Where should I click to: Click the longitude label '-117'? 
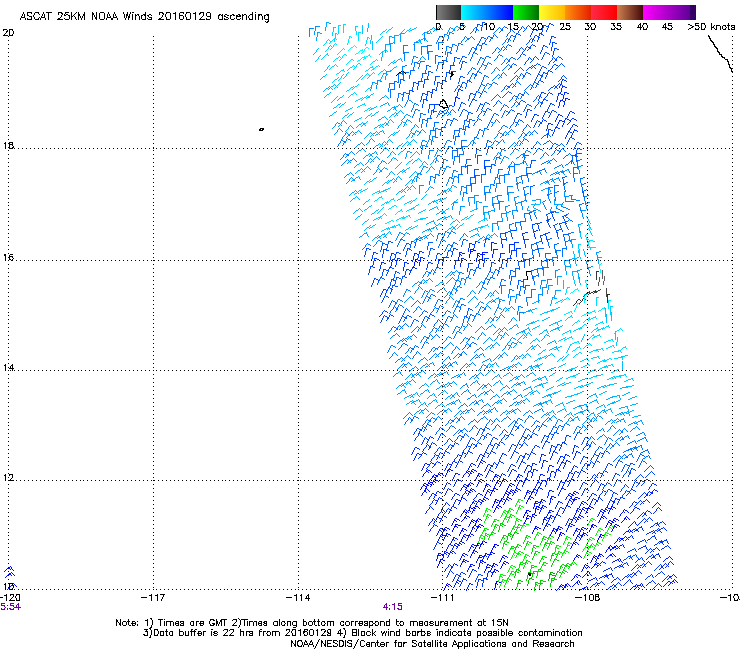click(x=153, y=598)
